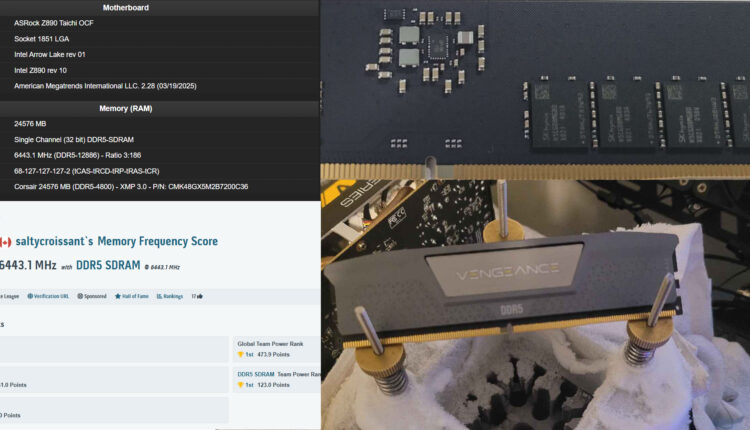
Task: Click the Global Team Power Rank trophy
Action: [x=241, y=354]
